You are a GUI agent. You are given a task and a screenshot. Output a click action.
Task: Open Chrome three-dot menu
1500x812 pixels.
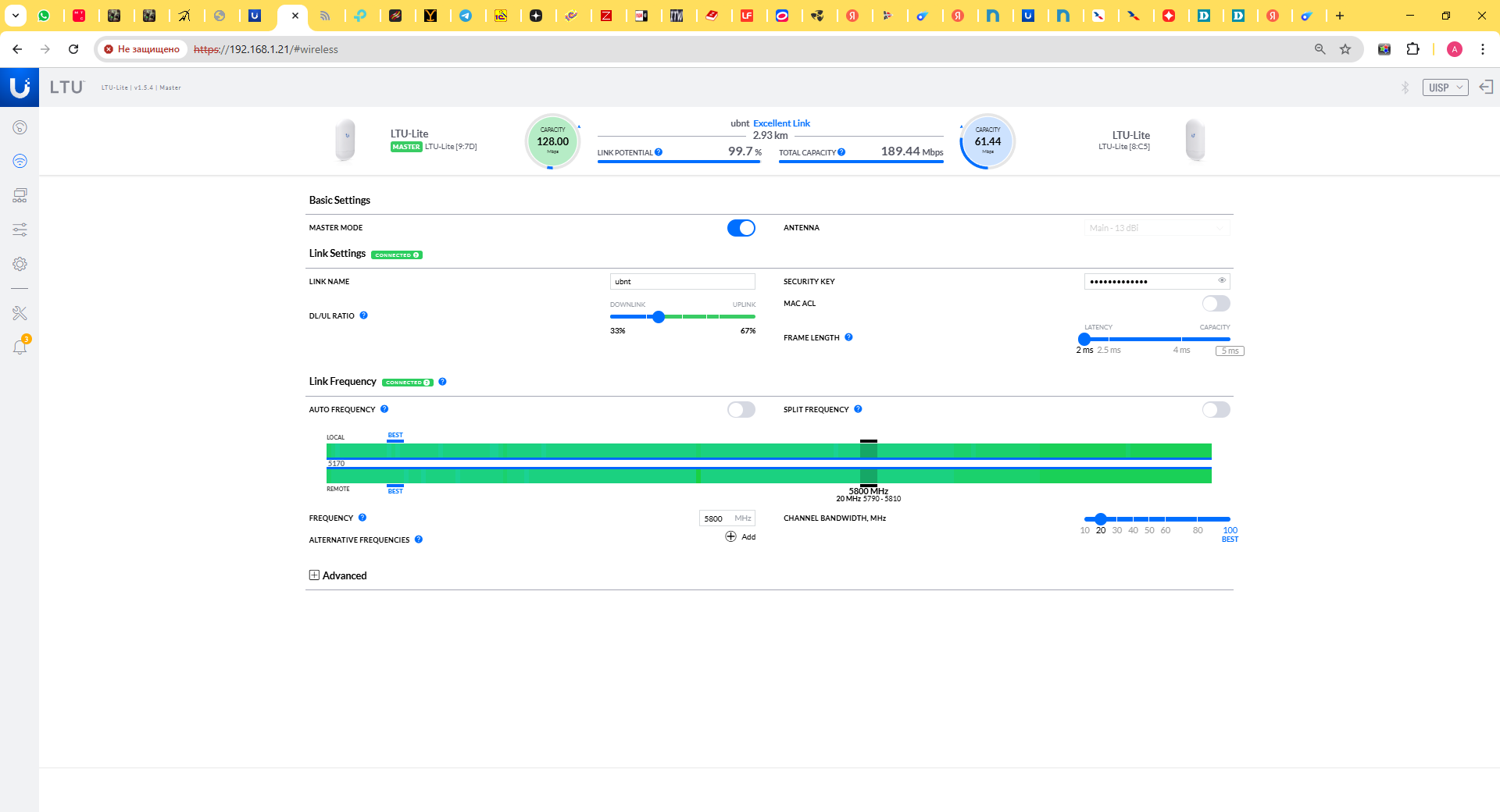1483,49
